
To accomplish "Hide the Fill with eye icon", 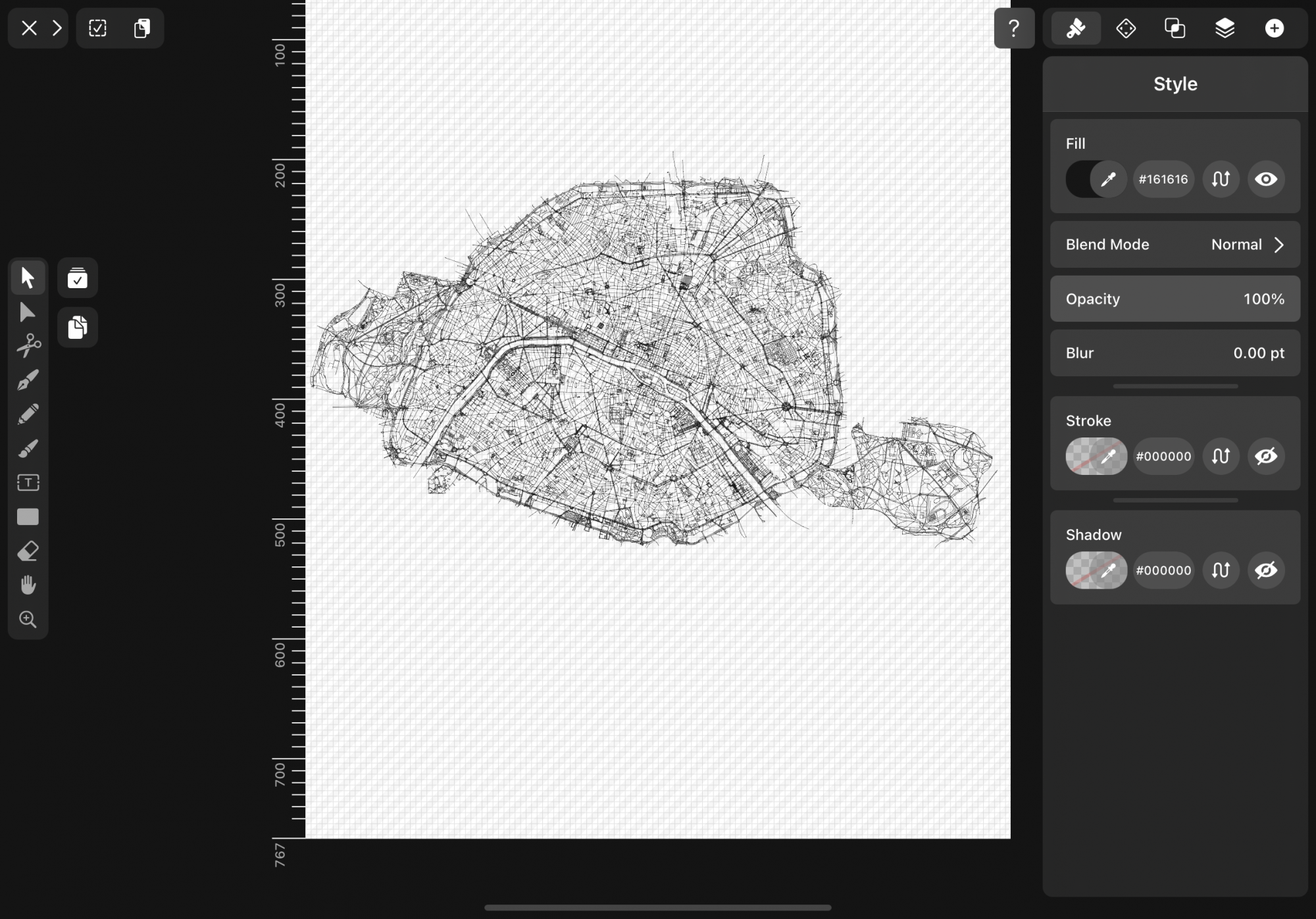I will click(1265, 179).
